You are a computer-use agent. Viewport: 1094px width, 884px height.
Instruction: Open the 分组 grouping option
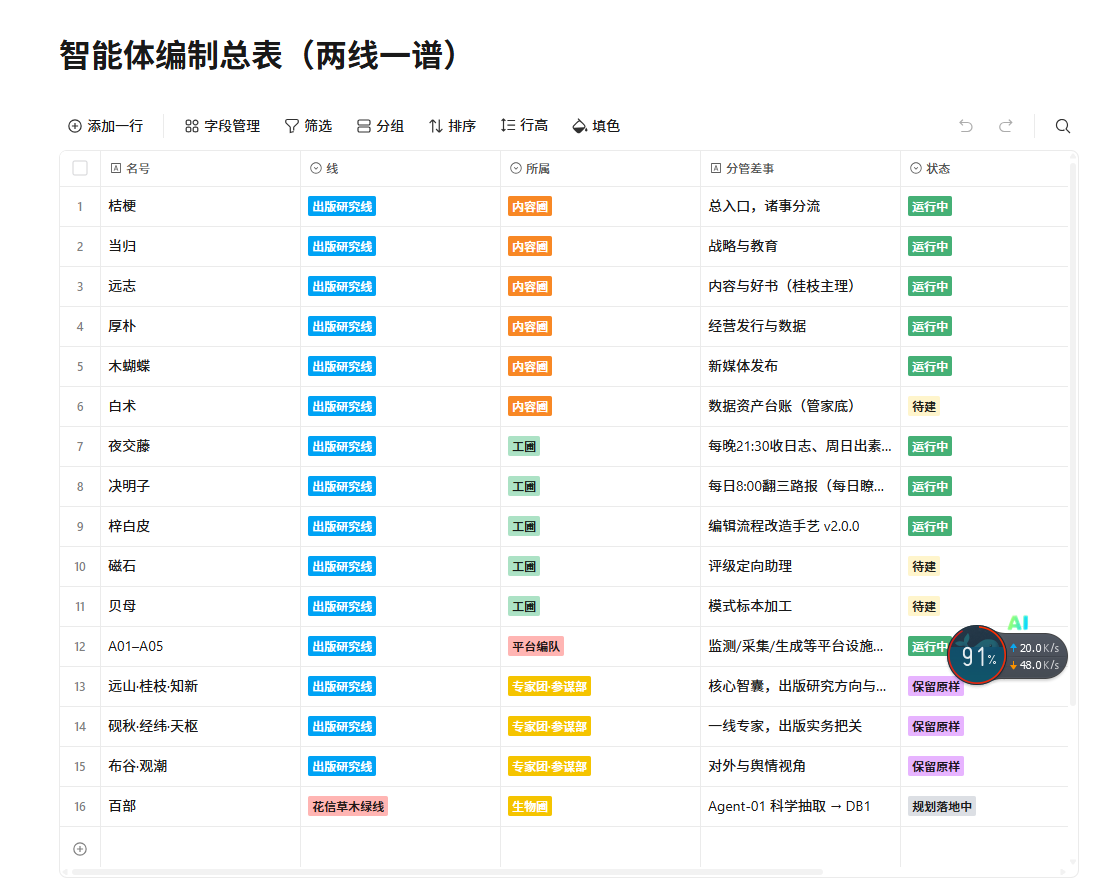tap(380, 126)
